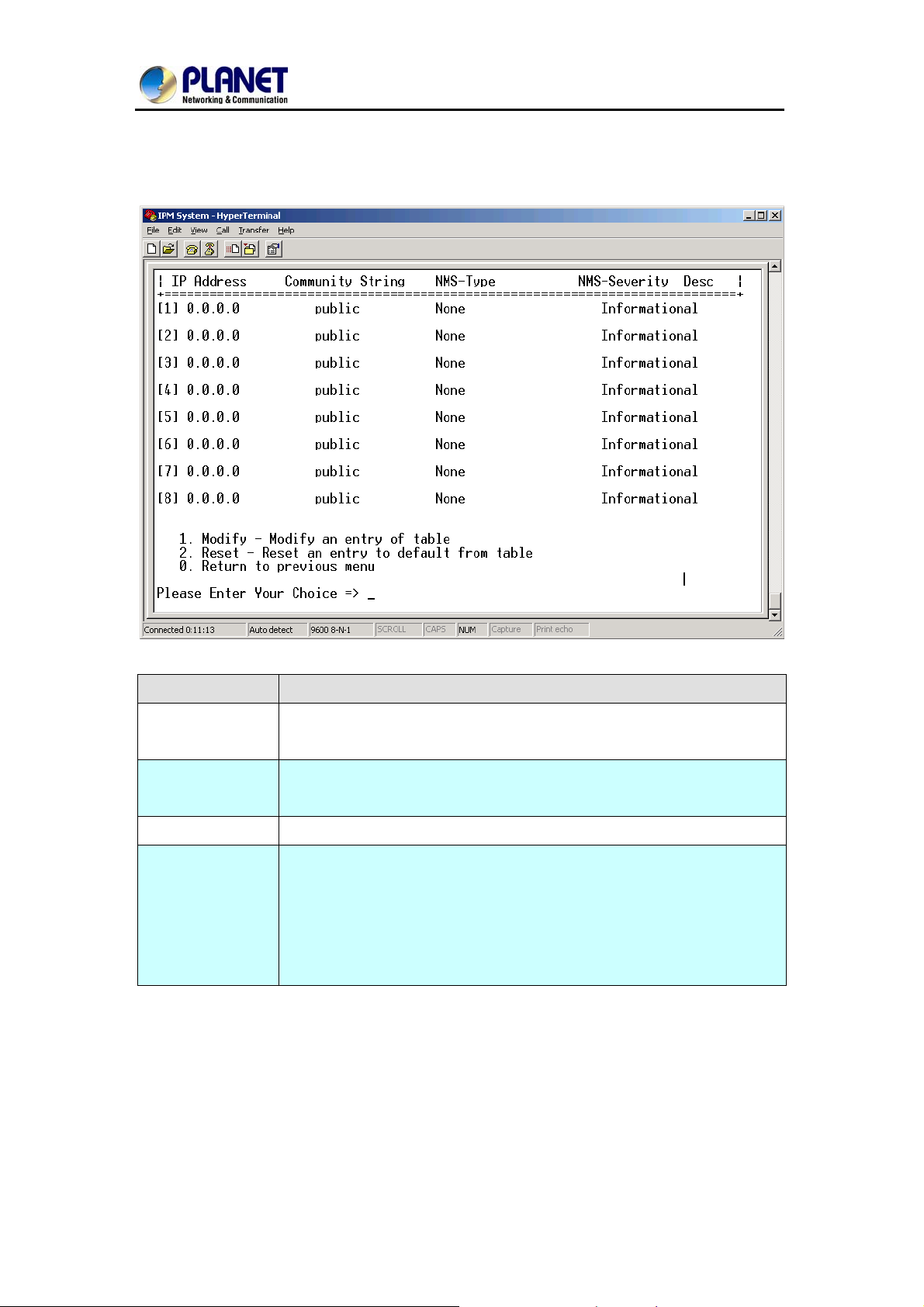Viewport: 924px width, 1307px height.
Task: Click 'None' in row [7]
Action: [x=450, y=472]
